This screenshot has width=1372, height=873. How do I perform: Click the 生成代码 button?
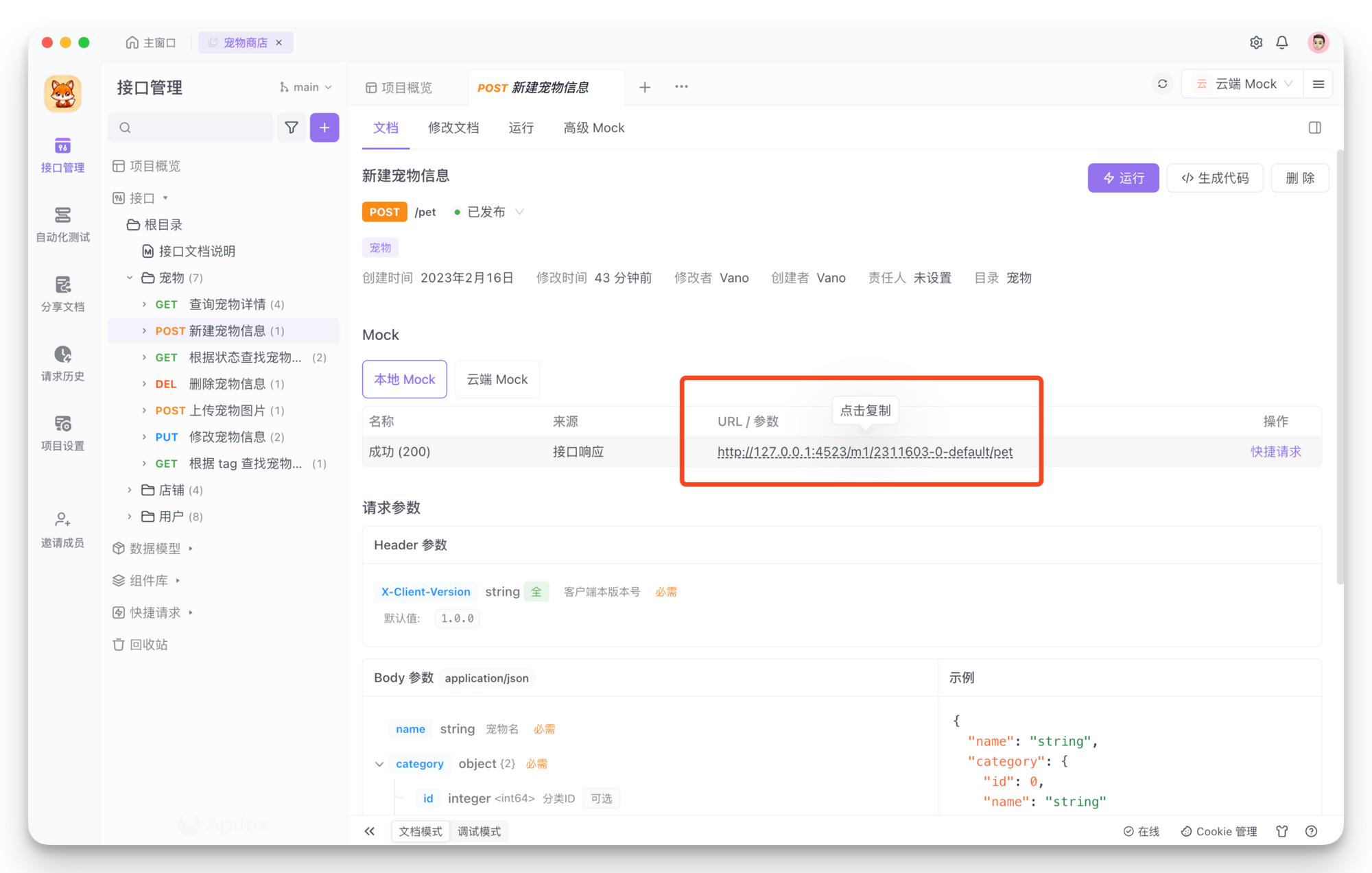1215,178
